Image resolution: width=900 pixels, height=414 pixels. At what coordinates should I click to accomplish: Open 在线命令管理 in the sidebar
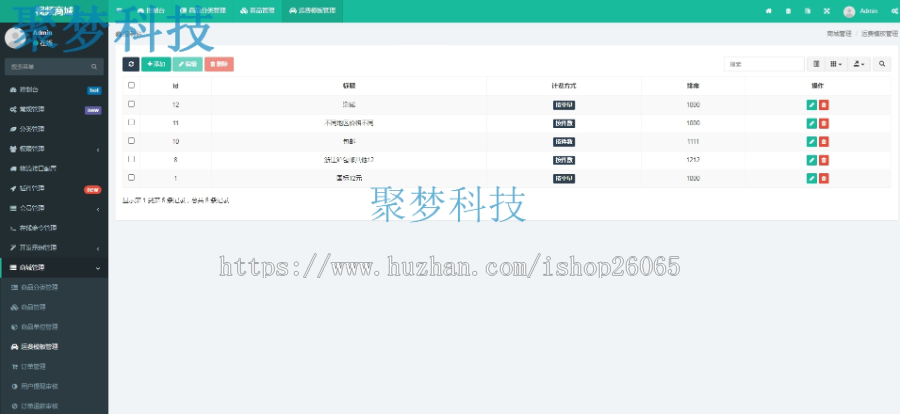tap(54, 229)
